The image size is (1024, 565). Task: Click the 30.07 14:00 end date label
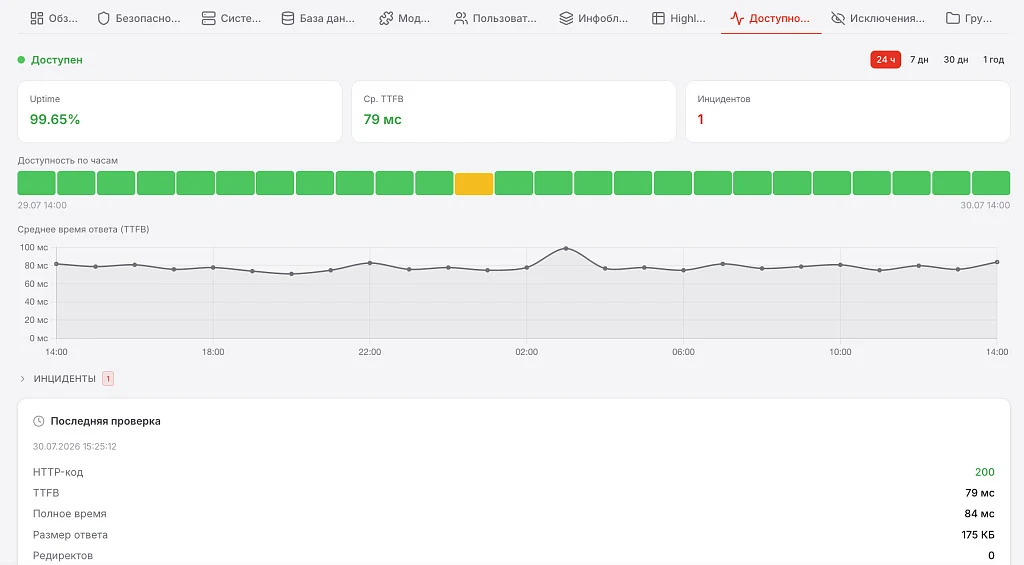pos(985,205)
